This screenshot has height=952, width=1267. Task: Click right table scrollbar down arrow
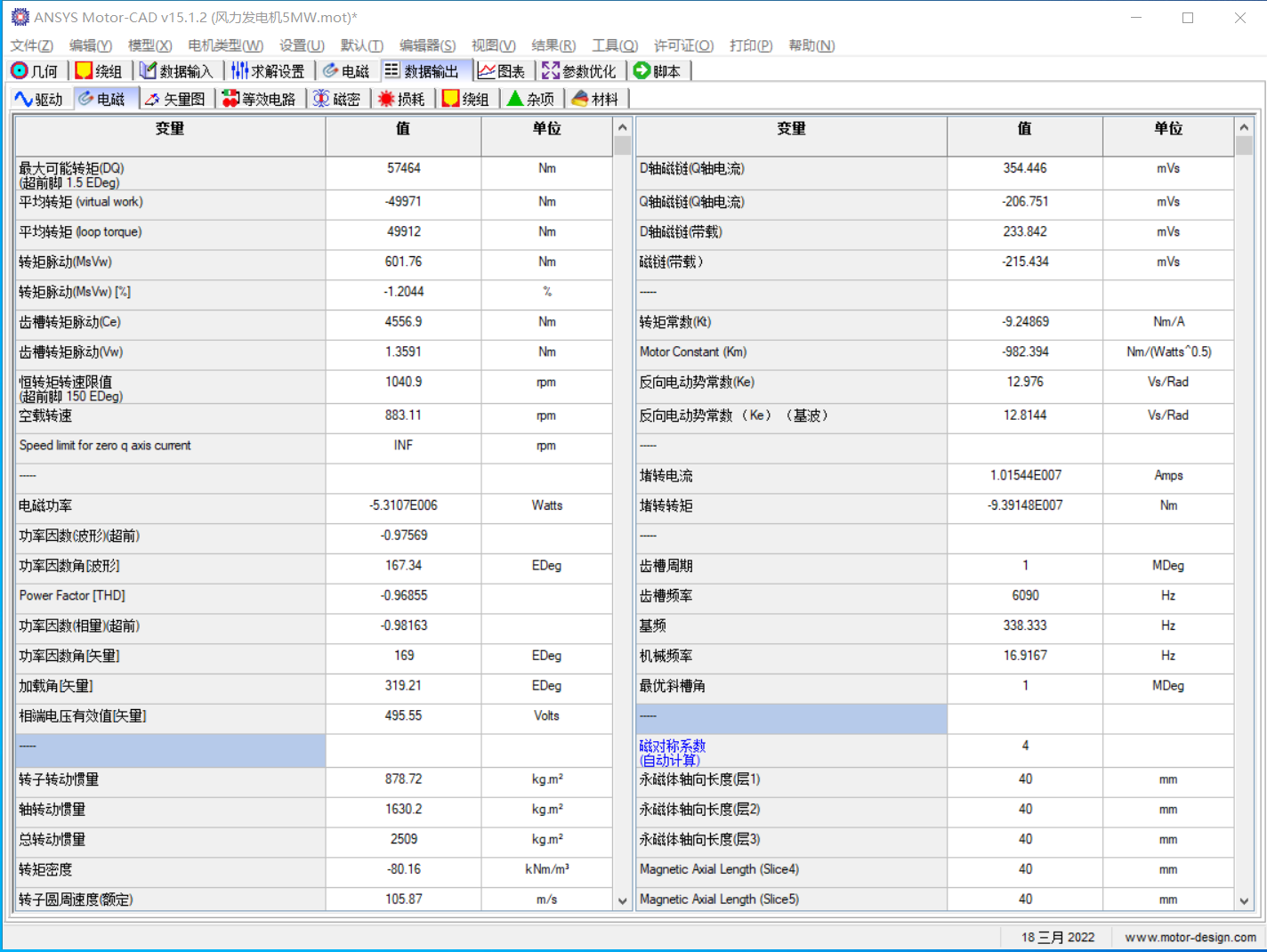[x=1244, y=900]
